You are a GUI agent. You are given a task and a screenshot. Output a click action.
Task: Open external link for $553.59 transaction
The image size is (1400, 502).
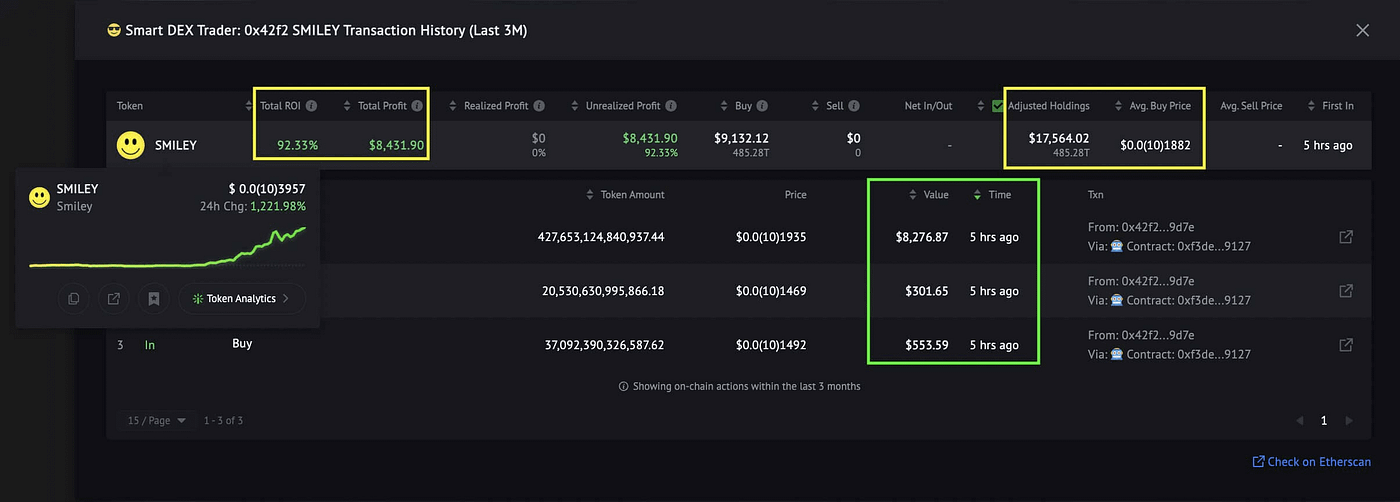pos(1346,345)
